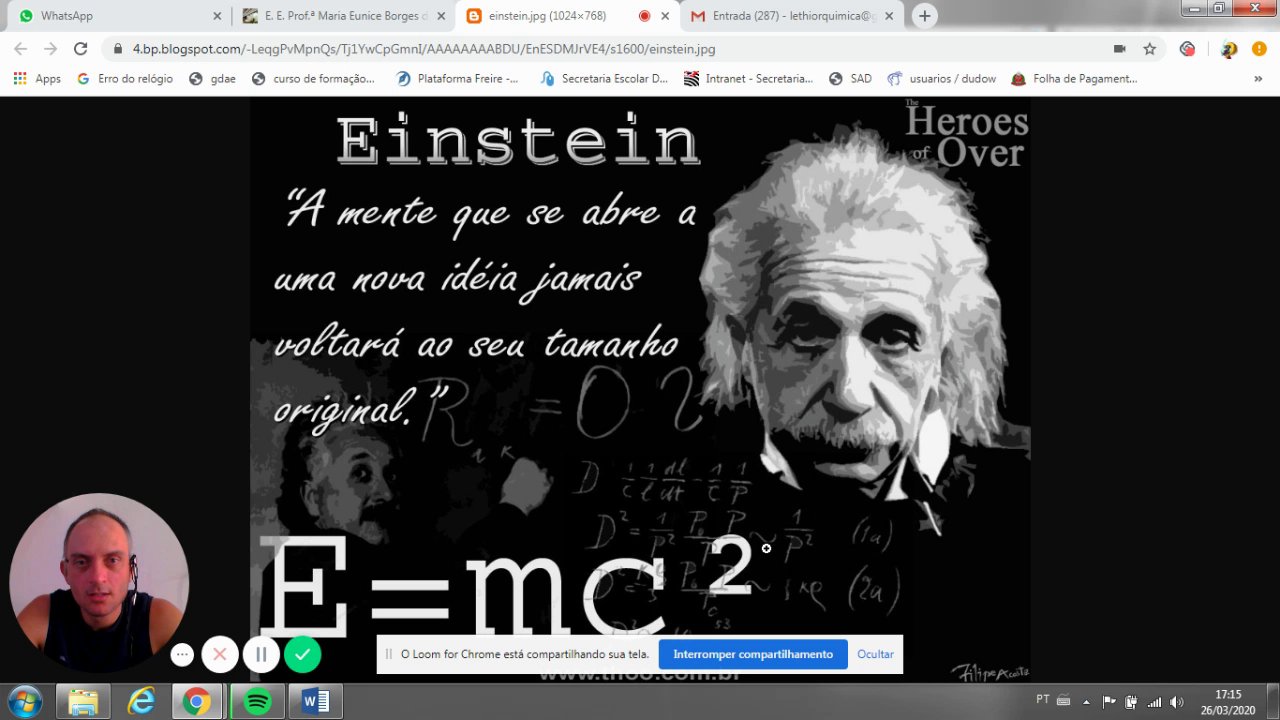Open Spotify from the taskbar

(x=257, y=702)
